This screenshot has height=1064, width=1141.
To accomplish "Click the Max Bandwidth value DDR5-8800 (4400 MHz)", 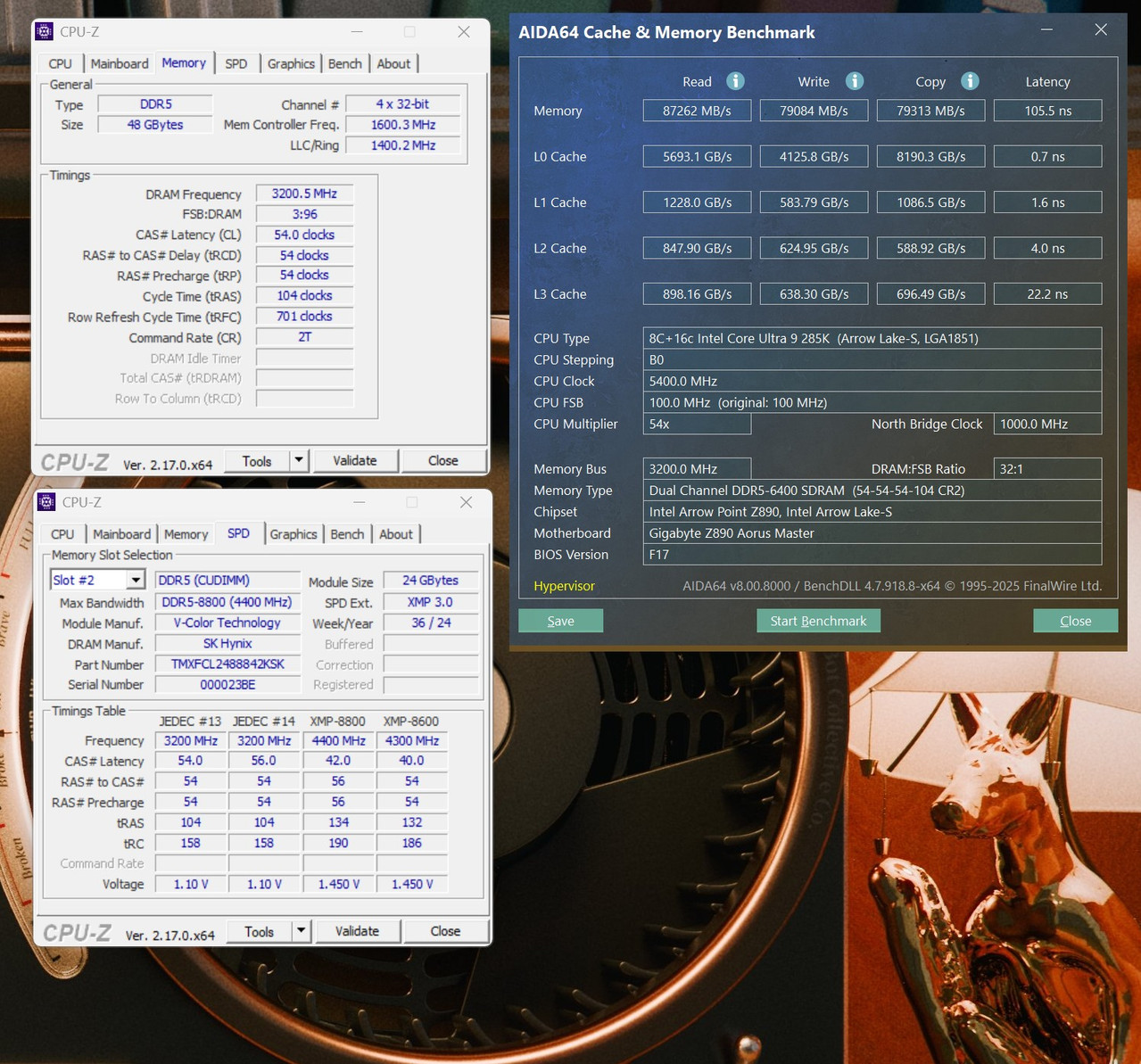I will coord(227,602).
